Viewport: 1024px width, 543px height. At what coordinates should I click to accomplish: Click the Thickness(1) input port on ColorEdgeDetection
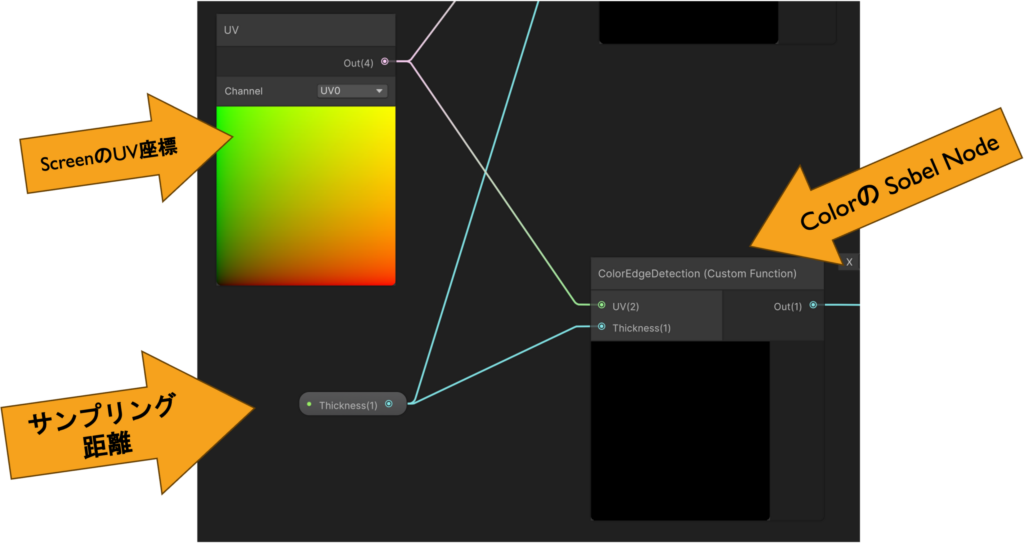[x=601, y=327]
